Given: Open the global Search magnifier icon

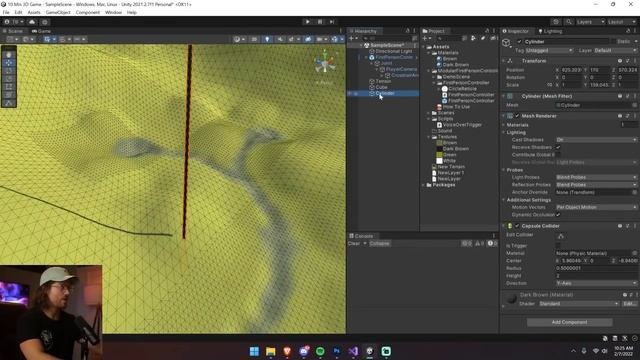Looking at the screenshot, I should 569,22.
